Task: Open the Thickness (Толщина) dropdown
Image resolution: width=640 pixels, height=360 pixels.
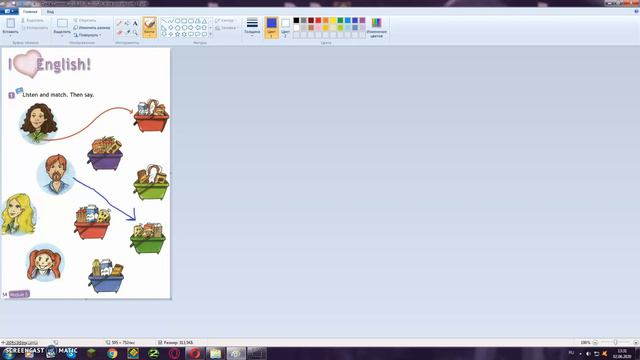Action: coord(252,27)
